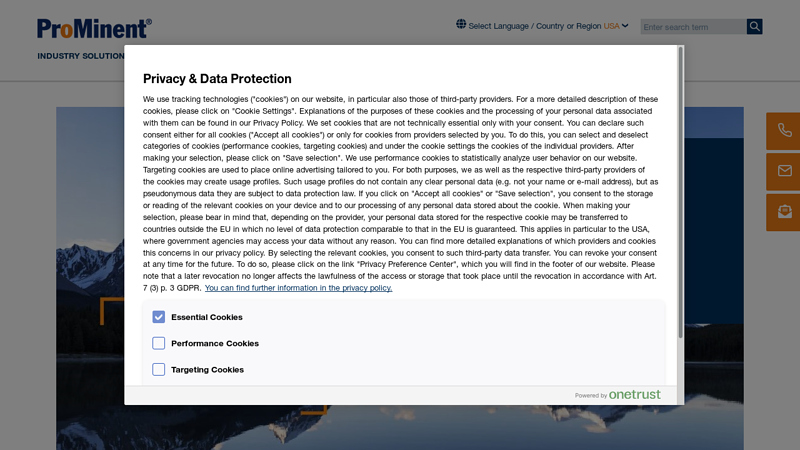Open the newsletter side icon
Image resolution: width=800 pixels, height=450 pixels.
784,212
